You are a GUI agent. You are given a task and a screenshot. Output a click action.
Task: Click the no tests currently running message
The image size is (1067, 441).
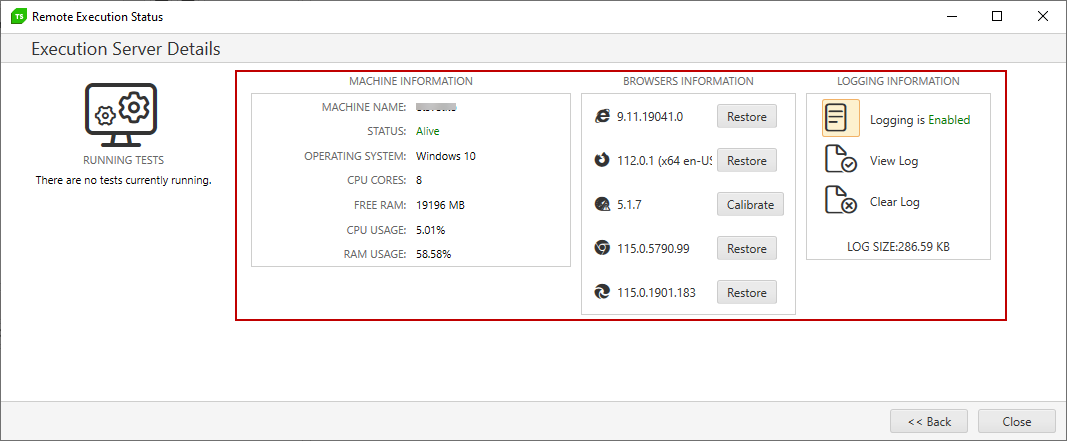point(123,180)
